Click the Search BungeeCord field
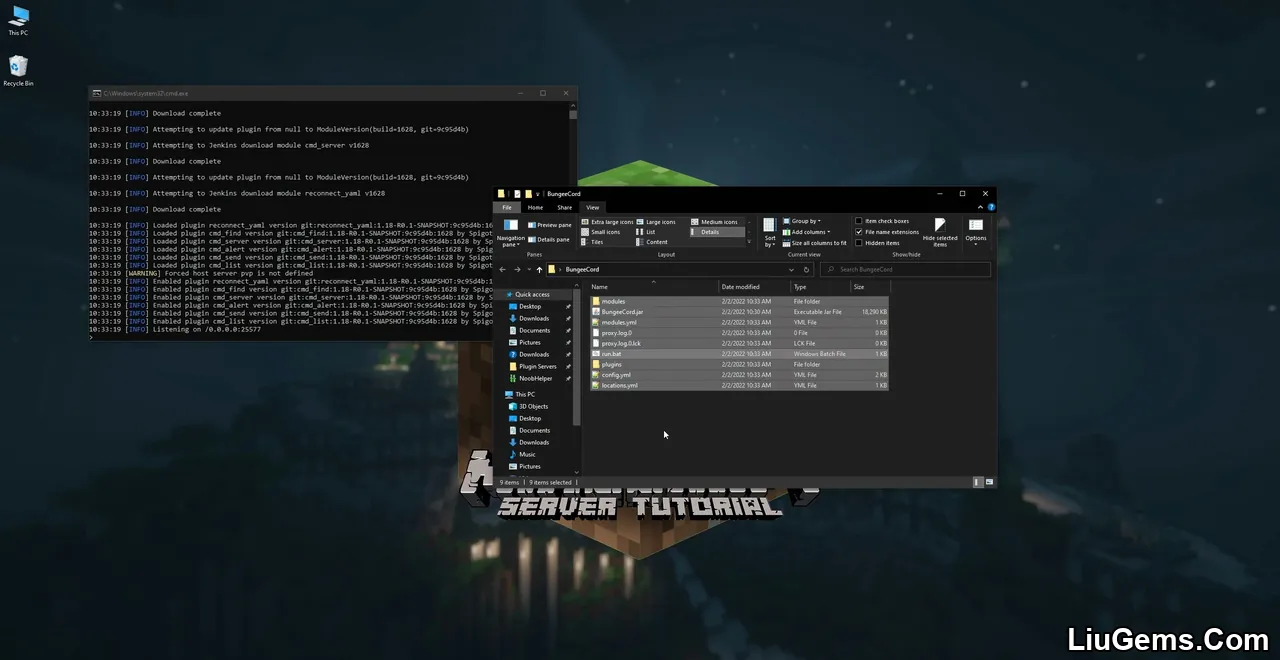This screenshot has height=660, width=1280. click(x=905, y=269)
